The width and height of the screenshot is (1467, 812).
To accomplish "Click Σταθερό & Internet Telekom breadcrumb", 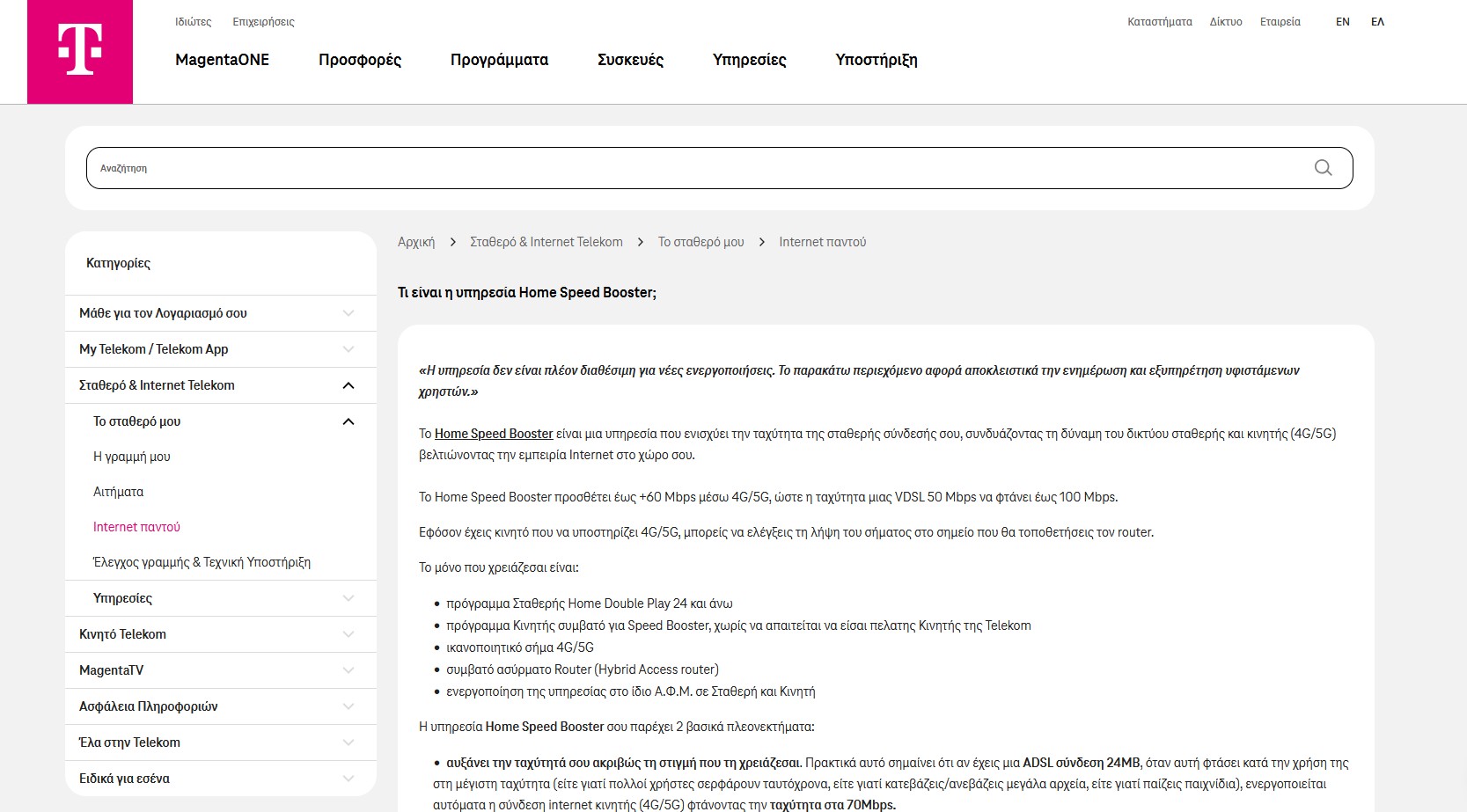I will [x=546, y=242].
